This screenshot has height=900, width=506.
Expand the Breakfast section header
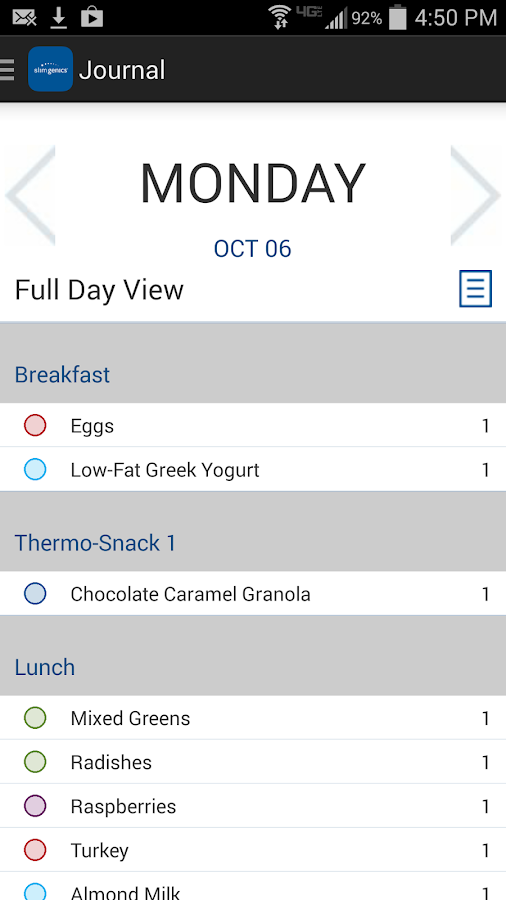tap(253, 363)
